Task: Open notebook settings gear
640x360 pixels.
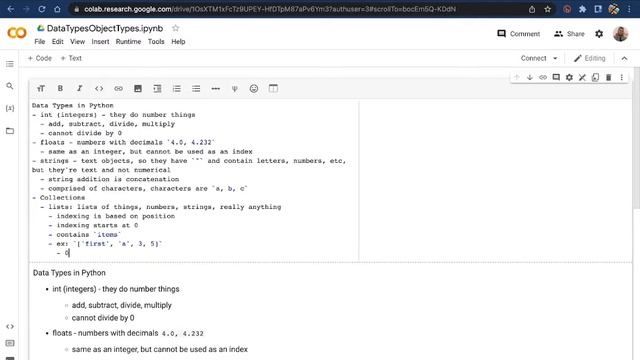Action: pyautogui.click(x=599, y=34)
